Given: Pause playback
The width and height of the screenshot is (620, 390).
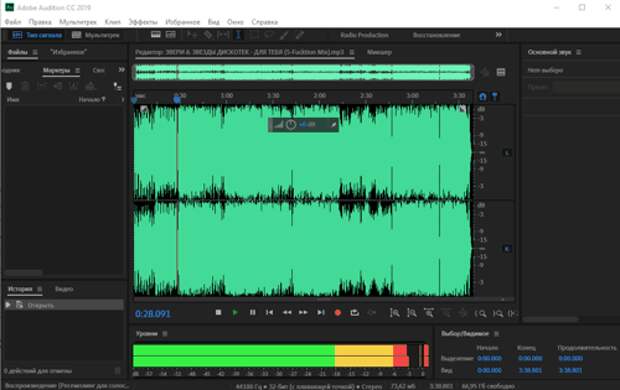Looking at the screenshot, I should click(252, 312).
